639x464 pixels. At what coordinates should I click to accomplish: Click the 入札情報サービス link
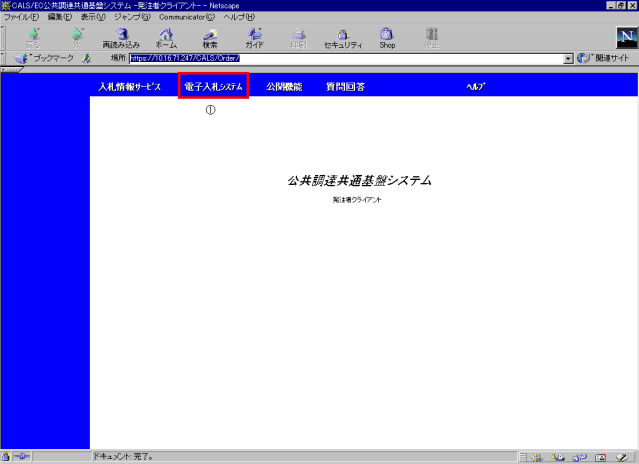(x=130, y=86)
